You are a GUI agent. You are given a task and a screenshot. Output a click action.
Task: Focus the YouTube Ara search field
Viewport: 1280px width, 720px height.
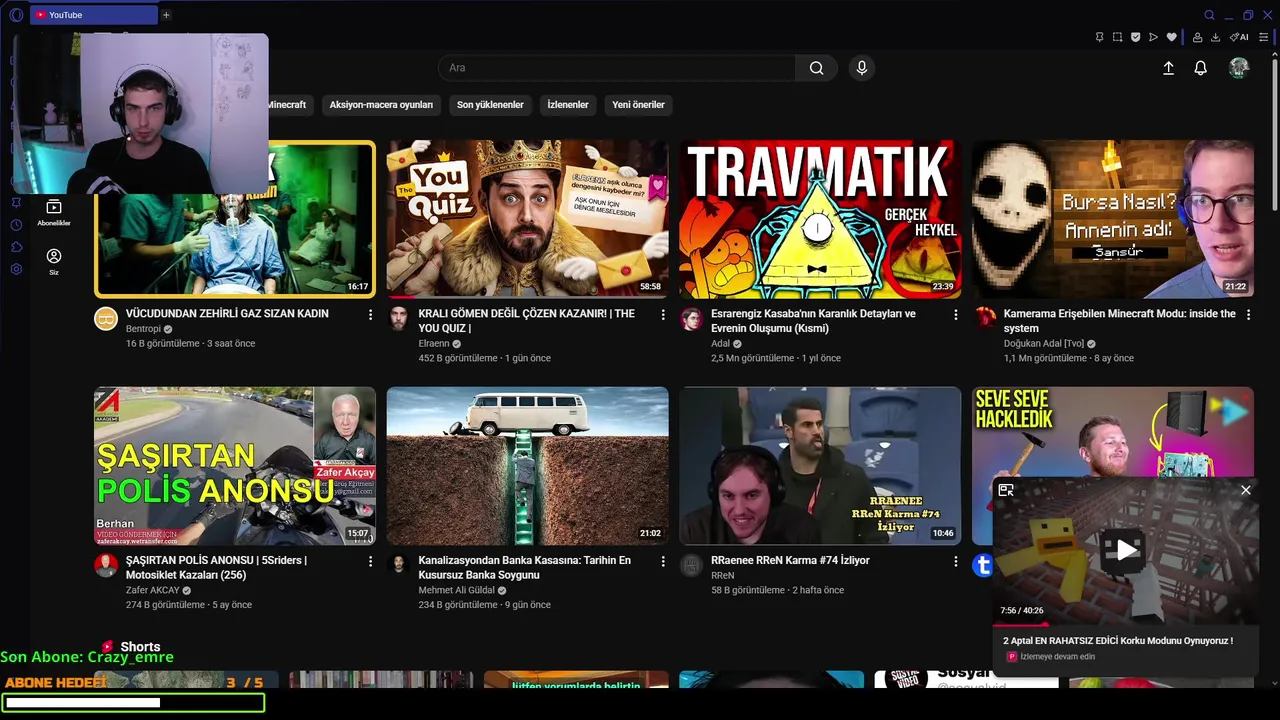[617, 68]
